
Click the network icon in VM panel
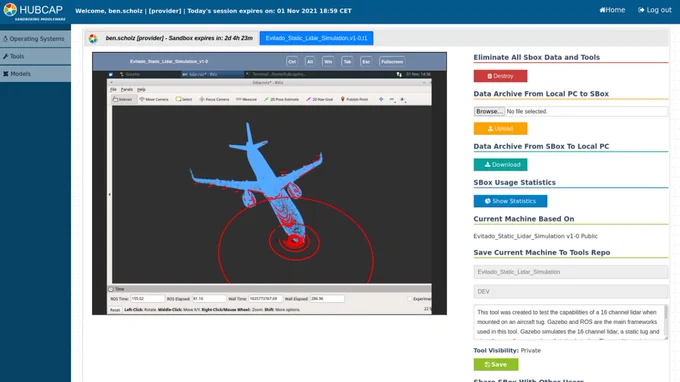pos(399,74)
